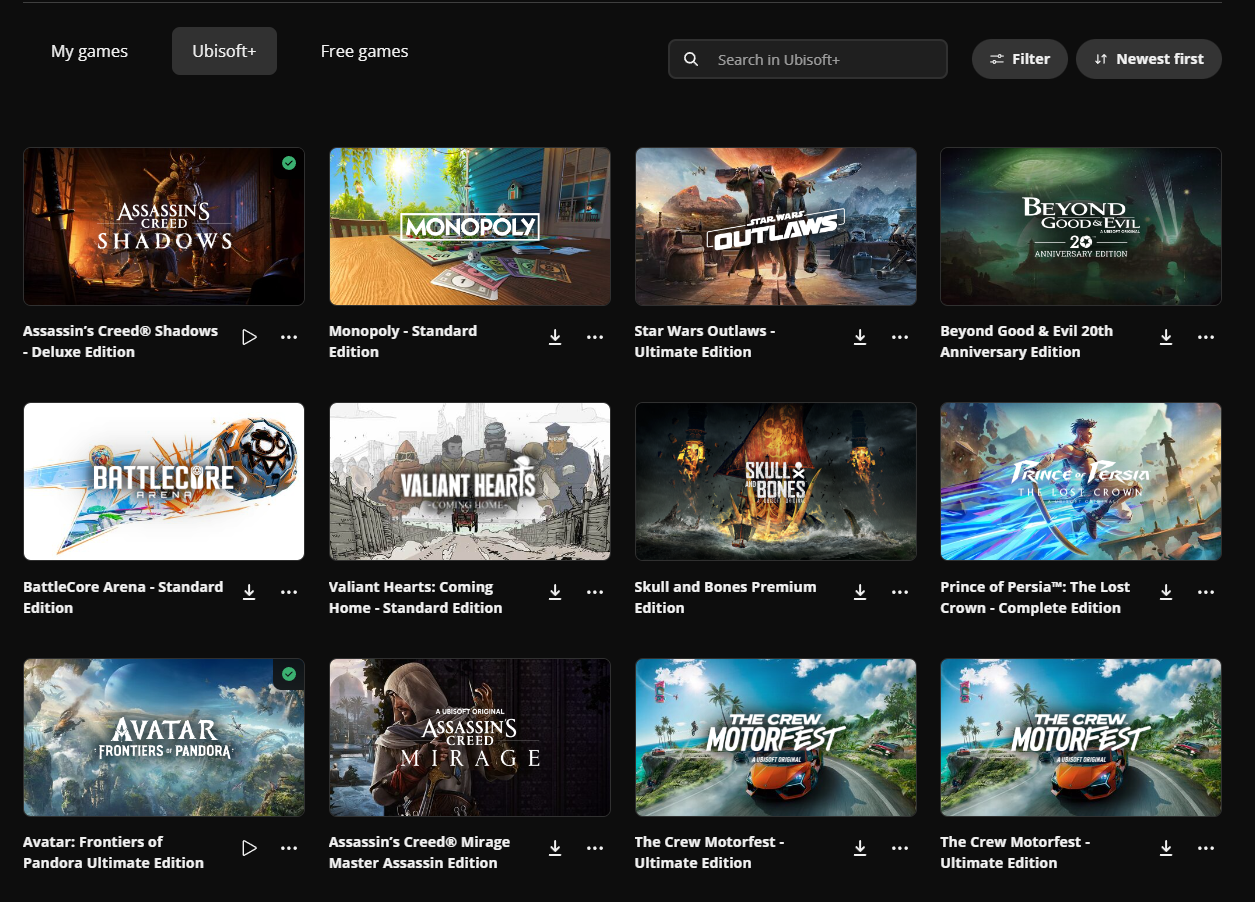Open more options for Valiant Hearts
This screenshot has width=1255, height=902.
(x=595, y=592)
